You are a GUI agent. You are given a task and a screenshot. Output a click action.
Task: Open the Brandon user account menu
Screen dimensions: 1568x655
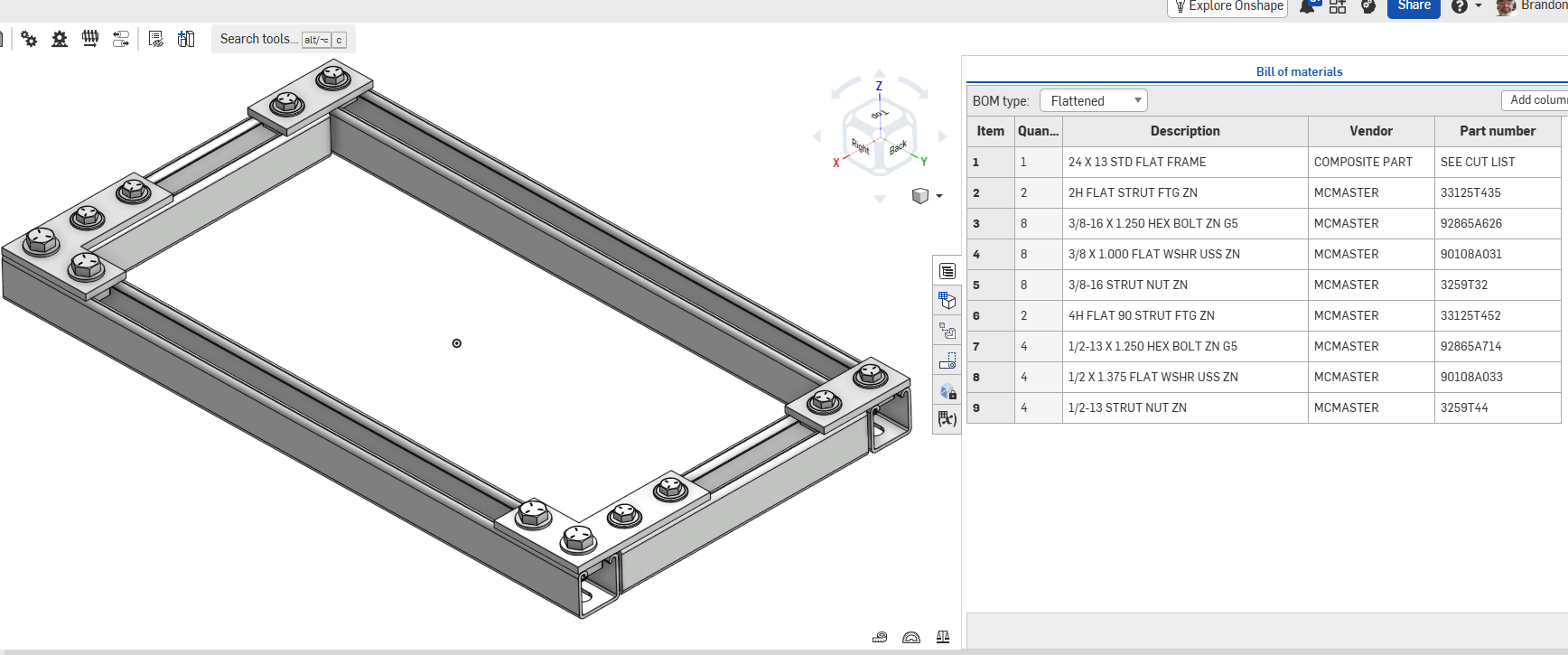1532,6
